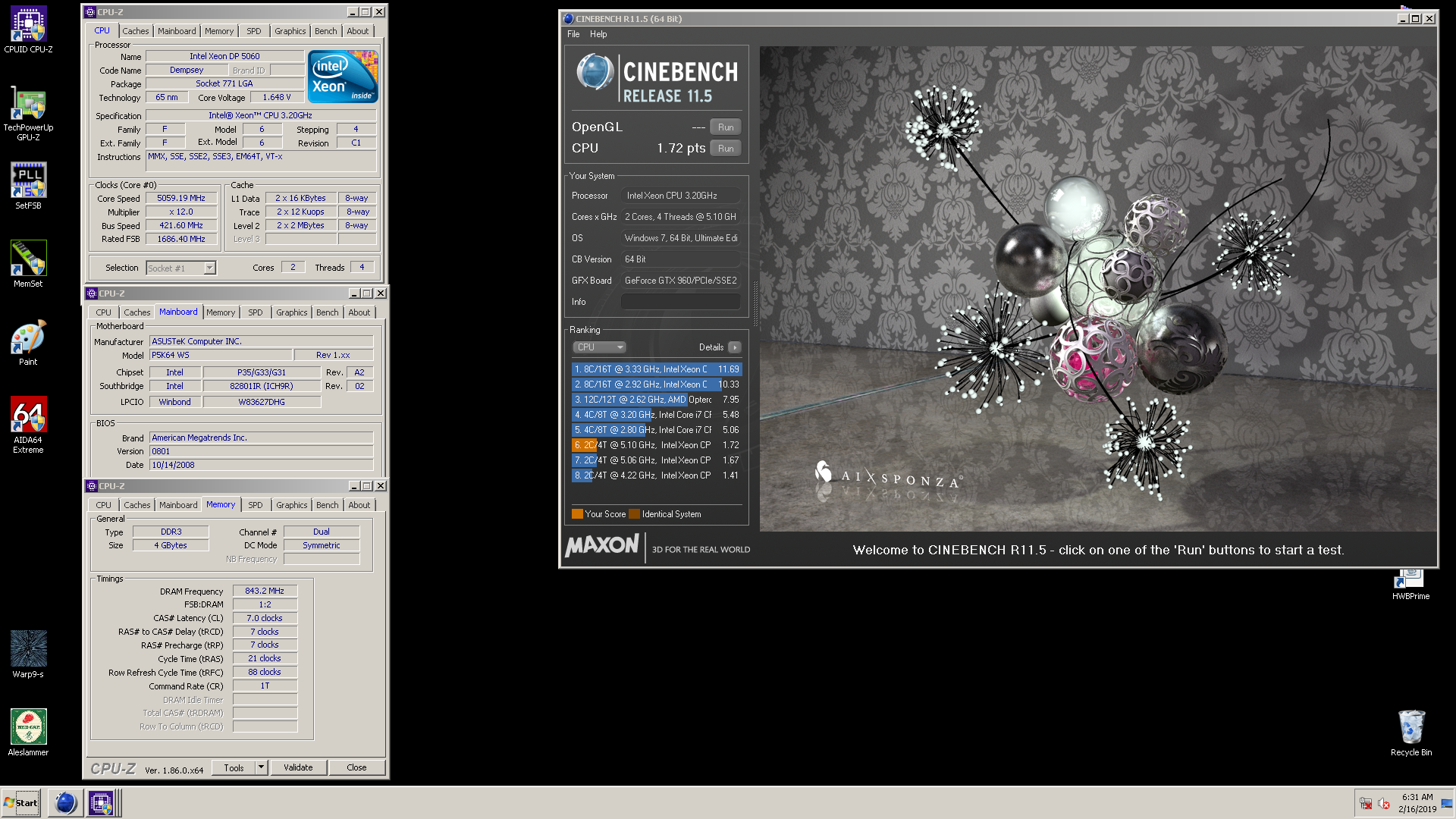Select the AIDA64 Extreme desktop icon
The width and height of the screenshot is (1456, 819).
28,425
